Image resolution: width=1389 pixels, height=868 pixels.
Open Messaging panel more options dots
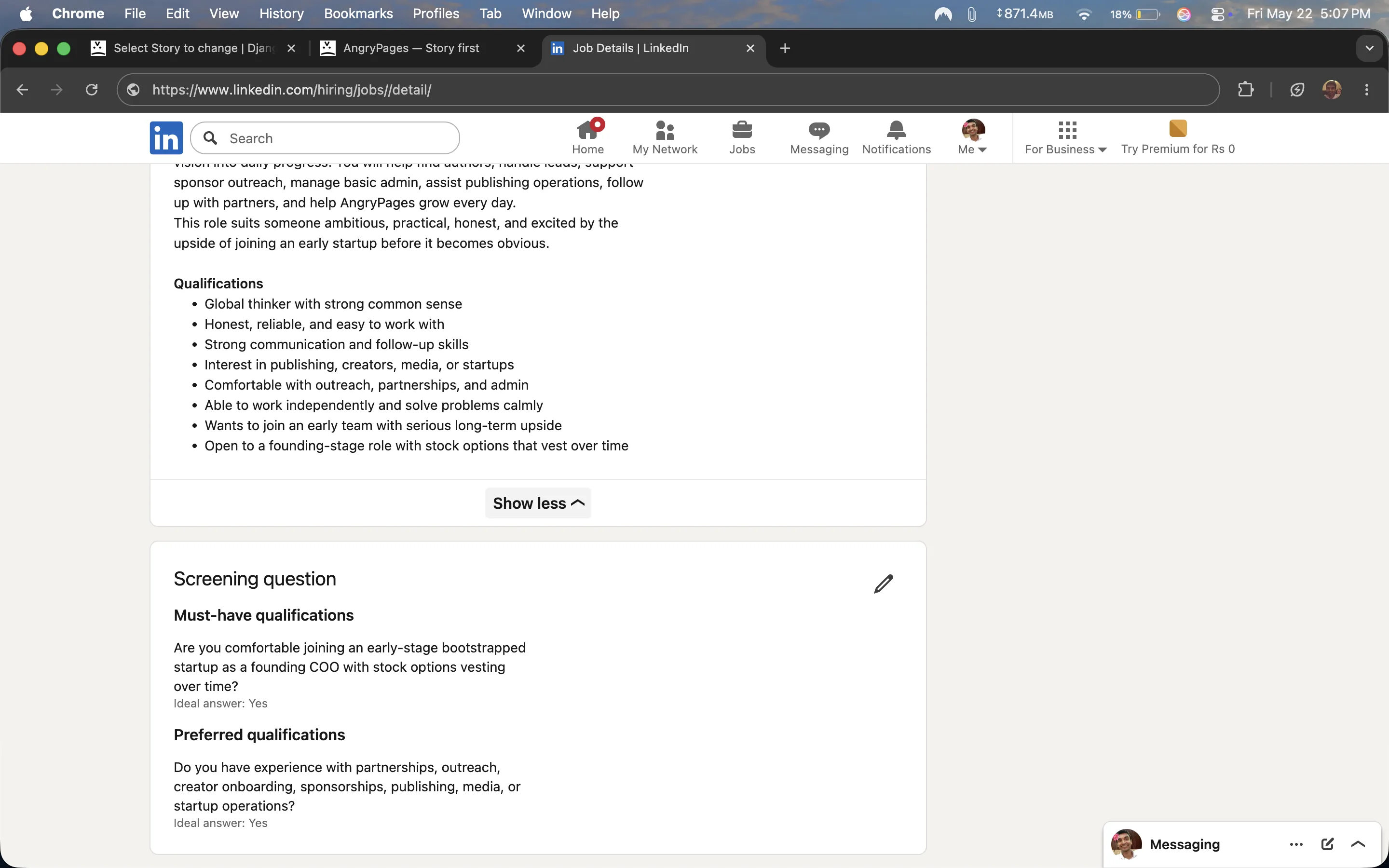1296,844
